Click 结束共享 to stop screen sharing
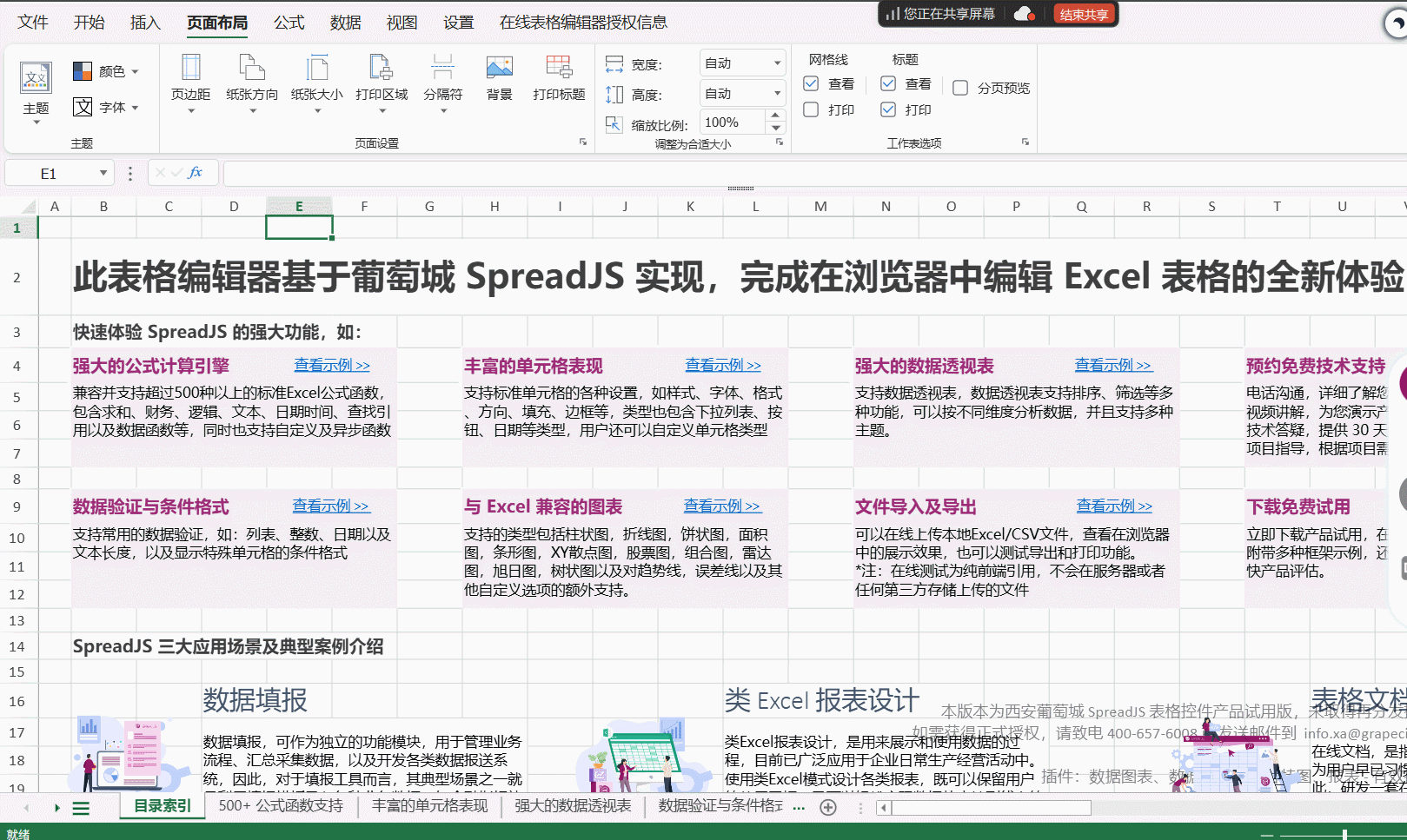The image size is (1407, 840). (1084, 14)
